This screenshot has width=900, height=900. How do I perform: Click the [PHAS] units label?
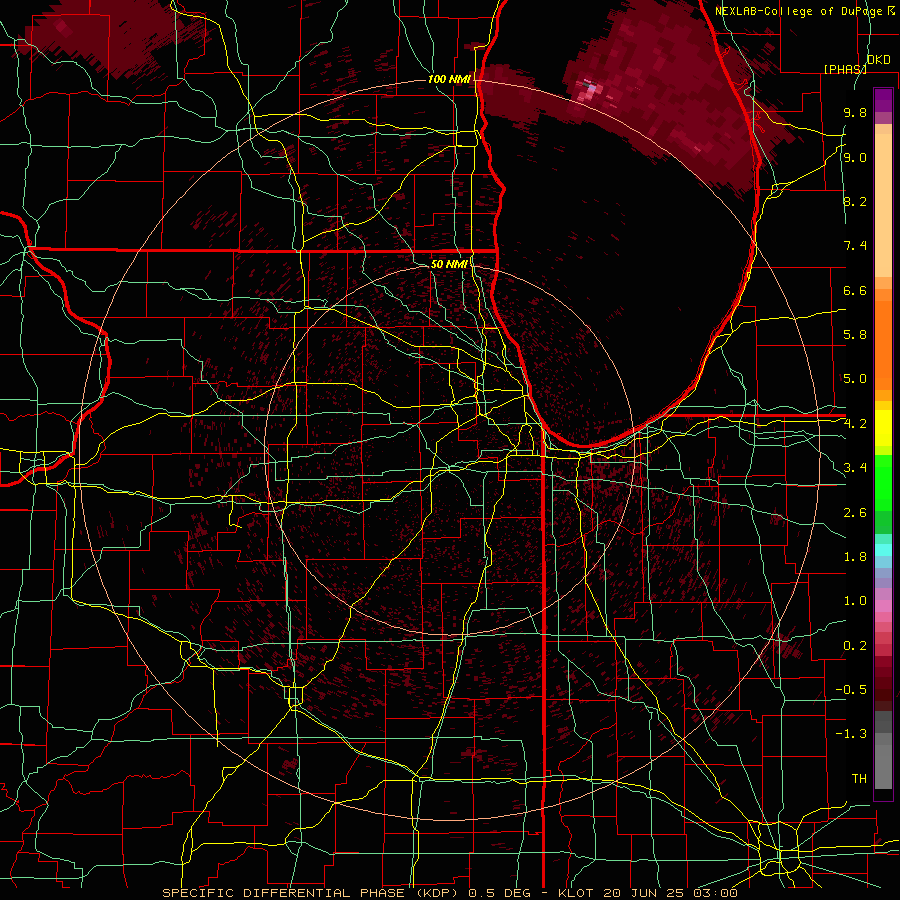845,69
